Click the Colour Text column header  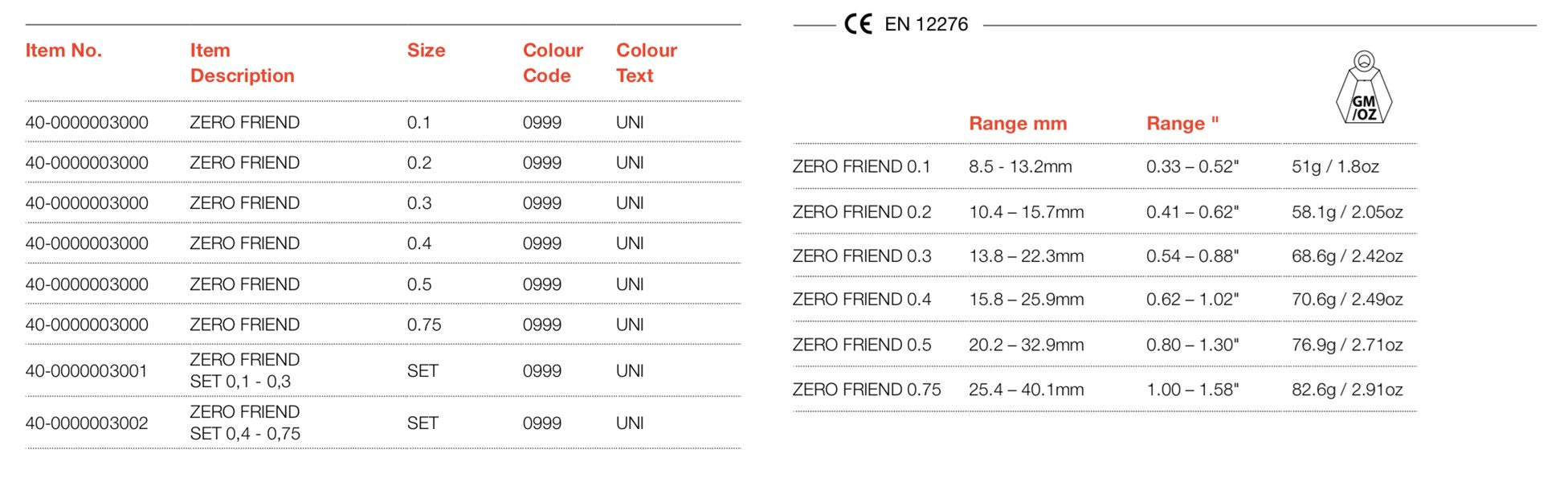pyautogui.click(x=647, y=63)
